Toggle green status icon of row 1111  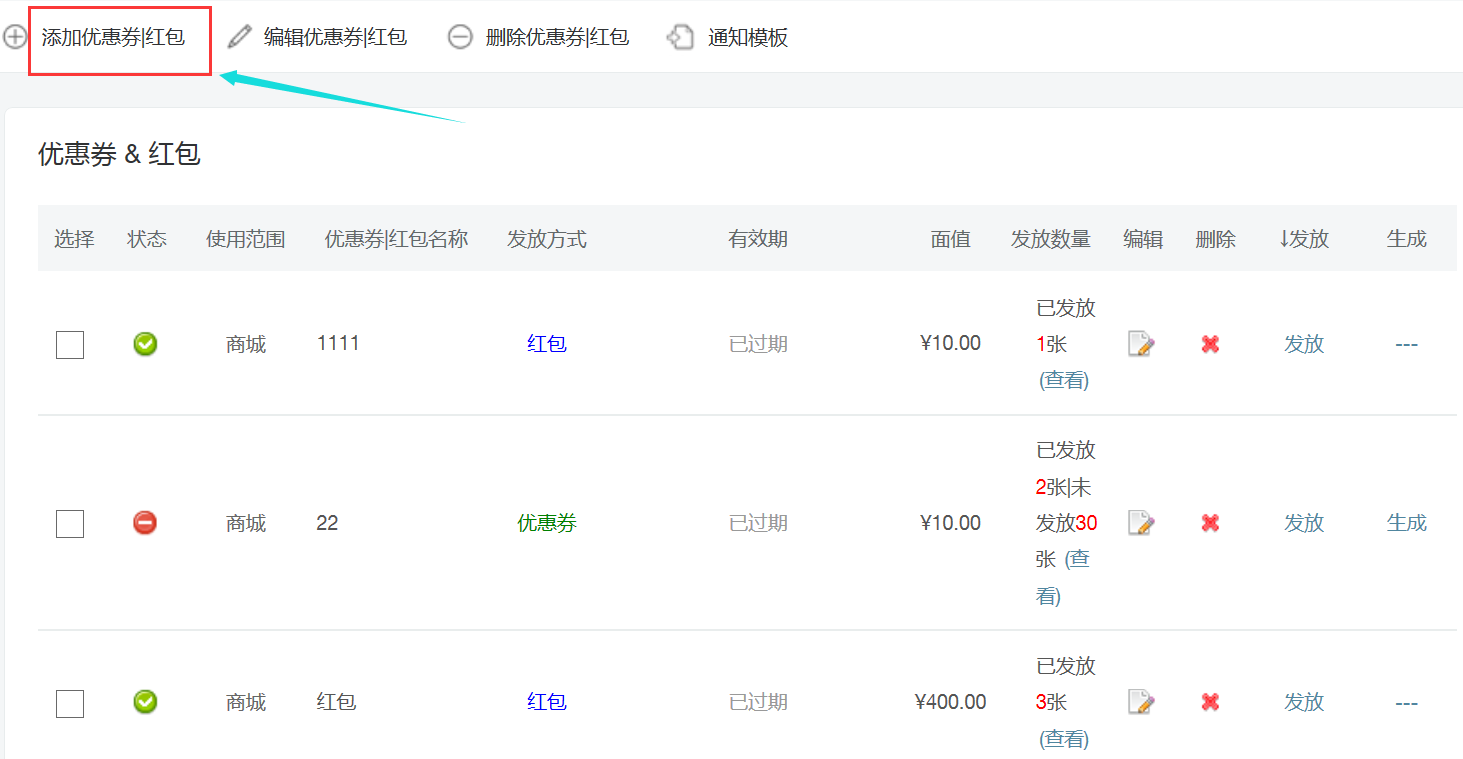pos(145,344)
